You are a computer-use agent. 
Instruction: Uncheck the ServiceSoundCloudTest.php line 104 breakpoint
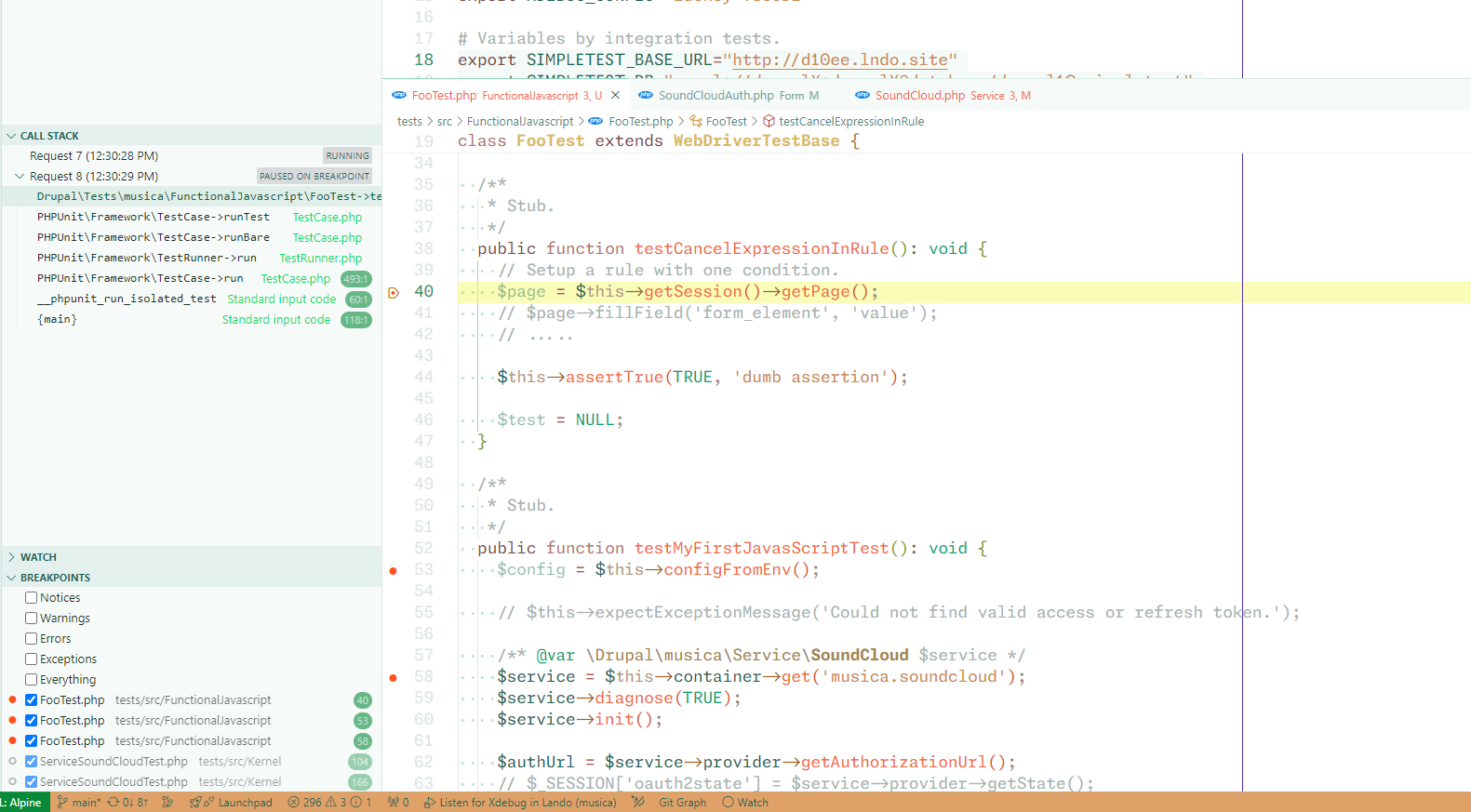pos(32,762)
